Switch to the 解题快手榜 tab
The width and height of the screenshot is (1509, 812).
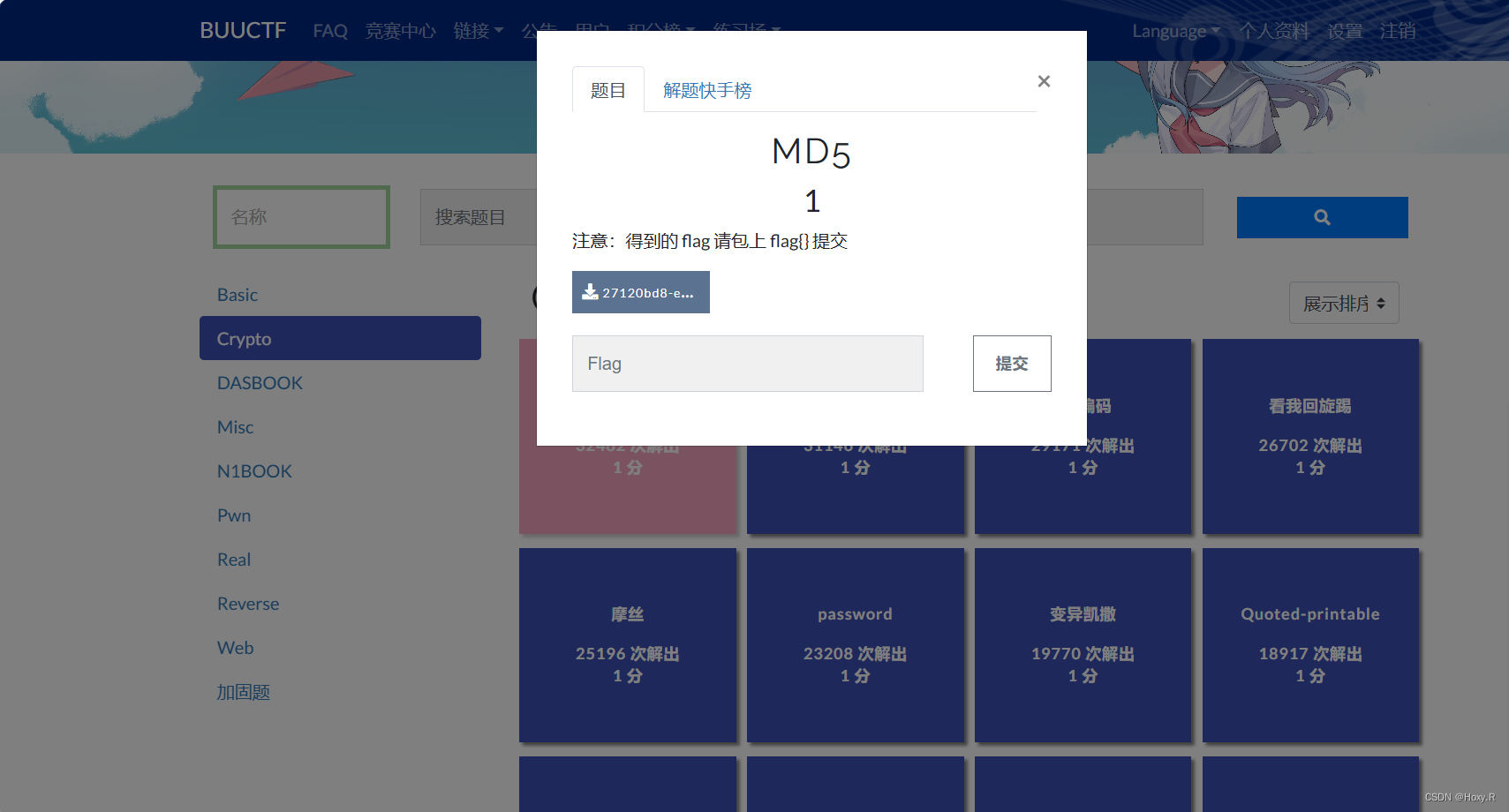click(x=707, y=90)
